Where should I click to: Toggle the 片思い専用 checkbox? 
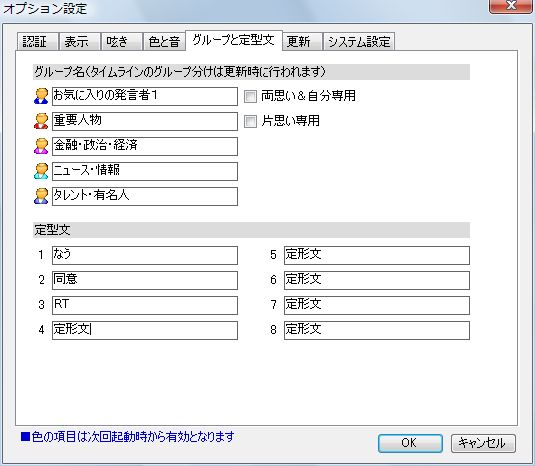250,121
